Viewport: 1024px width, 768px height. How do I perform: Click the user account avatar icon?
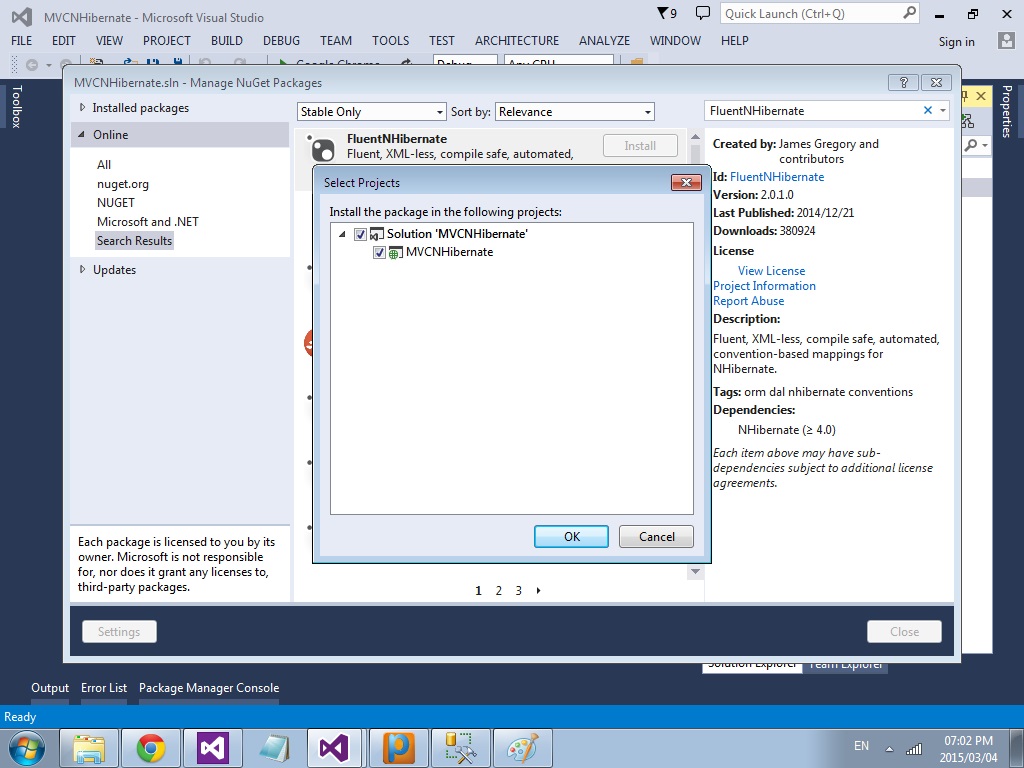tap(1006, 40)
